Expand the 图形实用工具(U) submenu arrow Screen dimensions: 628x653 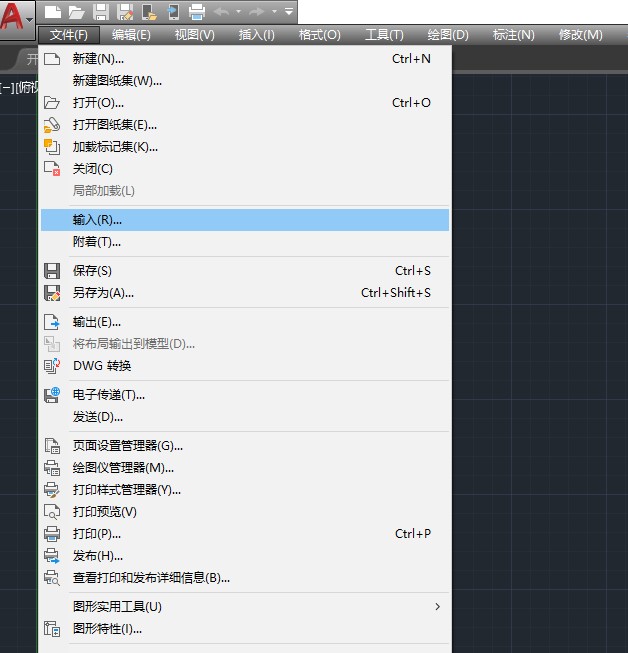[x=437, y=606]
